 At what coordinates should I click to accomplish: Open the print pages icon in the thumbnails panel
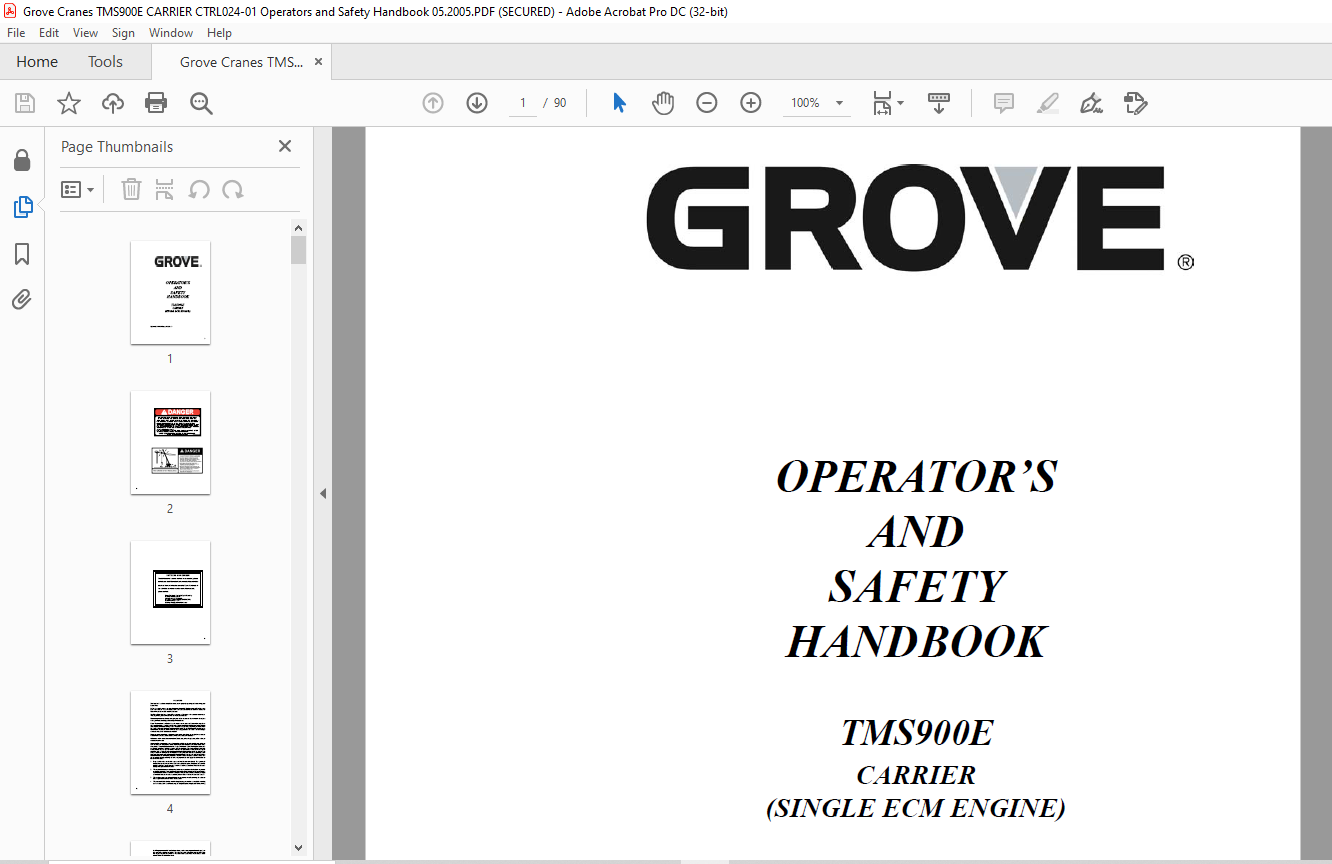coord(165,189)
